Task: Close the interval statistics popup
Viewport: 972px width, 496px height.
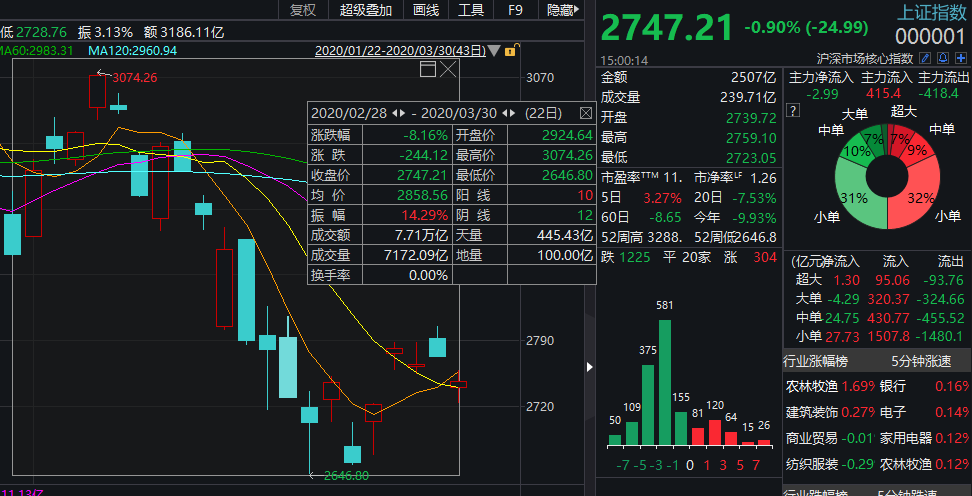Action: tap(586, 112)
